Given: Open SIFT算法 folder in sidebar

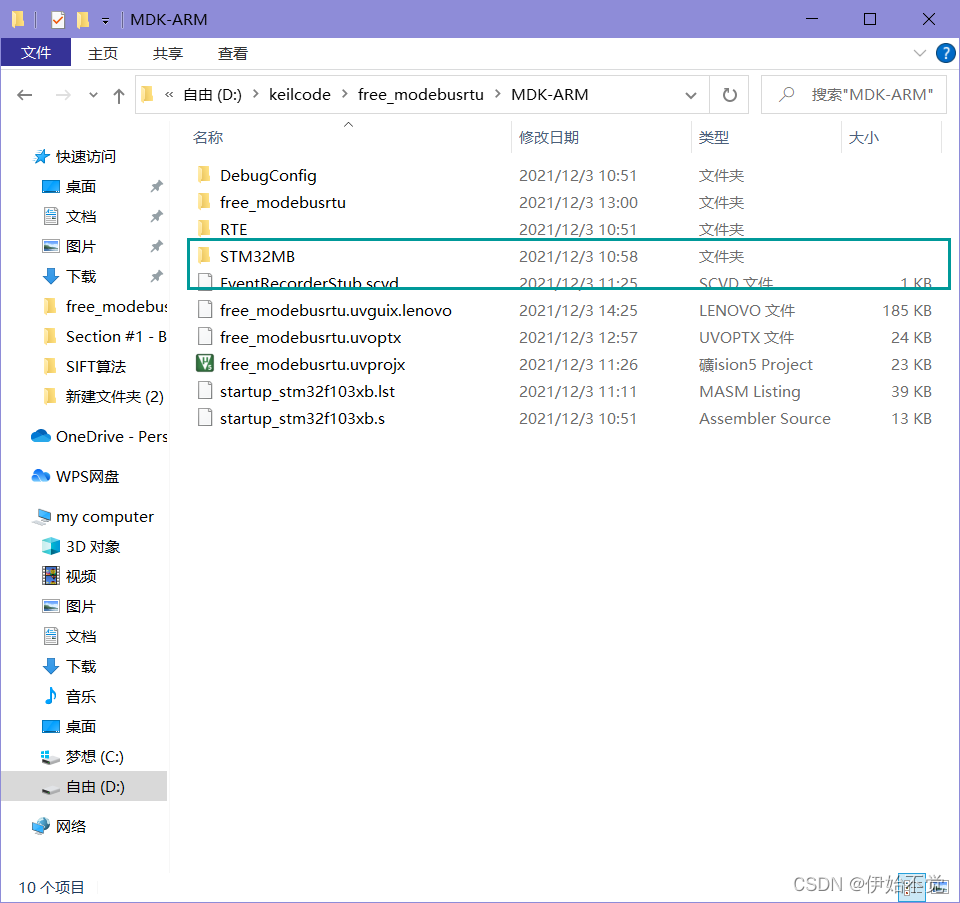Looking at the screenshot, I should (x=84, y=366).
